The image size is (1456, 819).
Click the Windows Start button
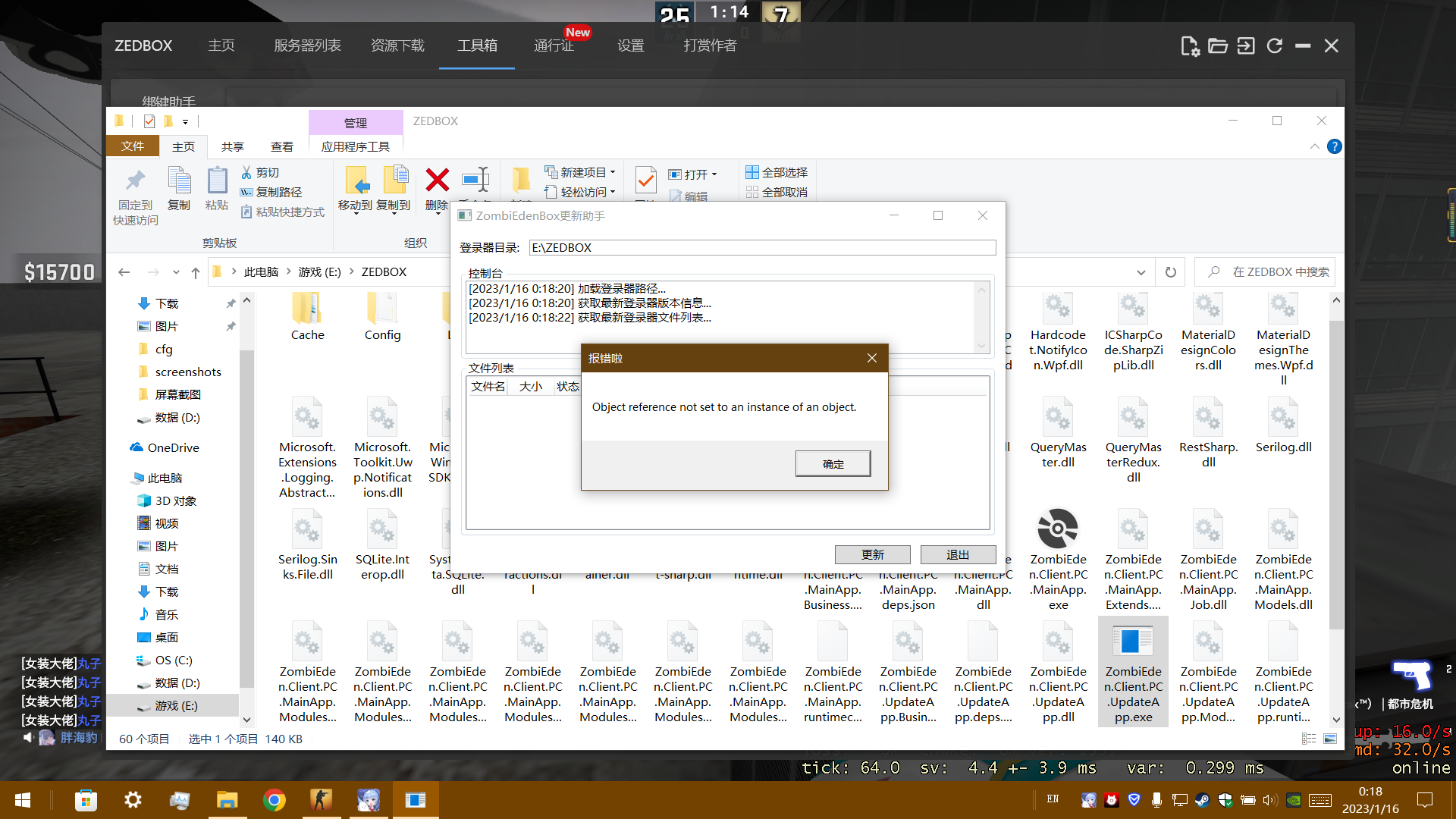(x=23, y=800)
